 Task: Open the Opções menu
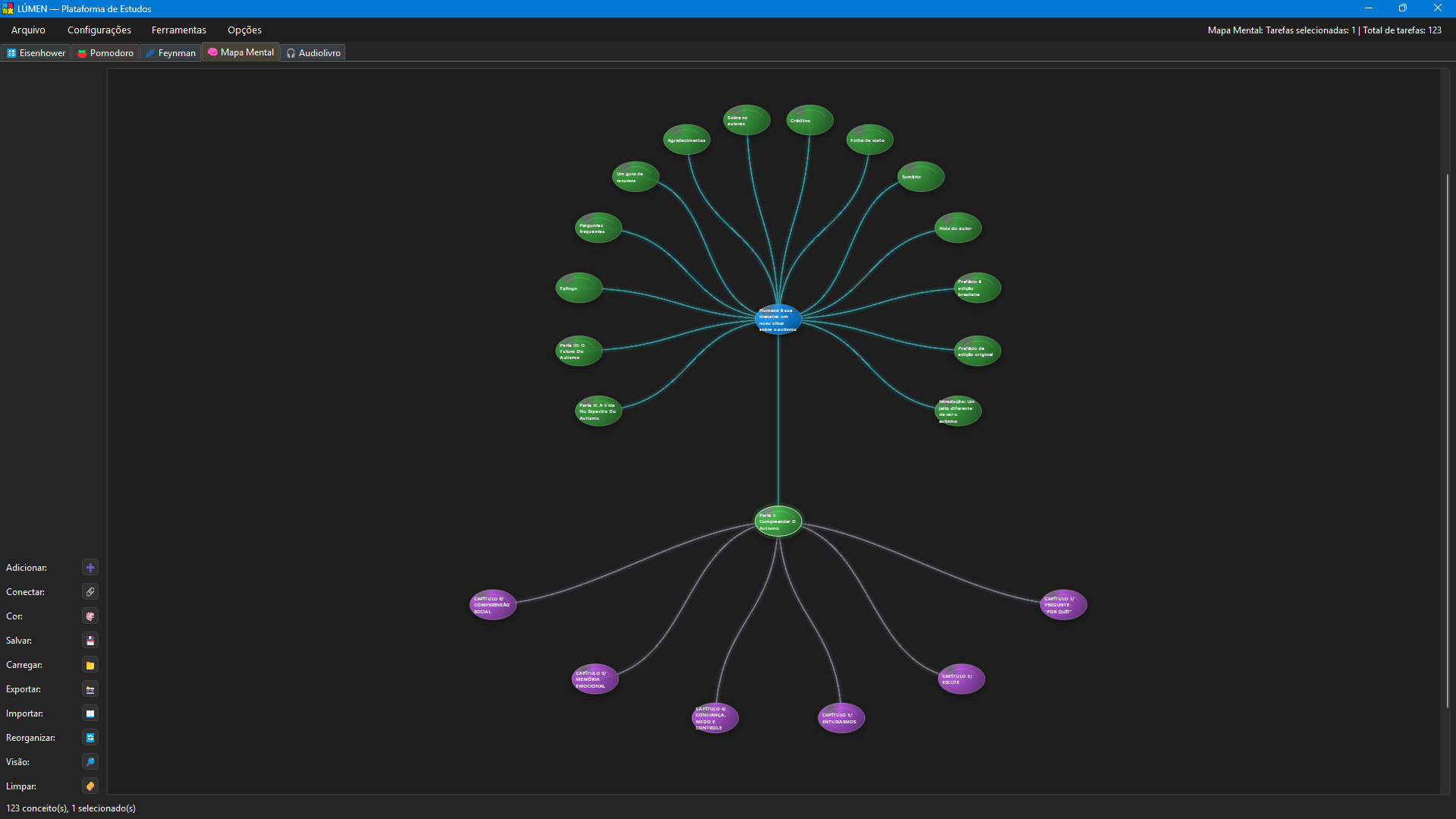tap(244, 30)
